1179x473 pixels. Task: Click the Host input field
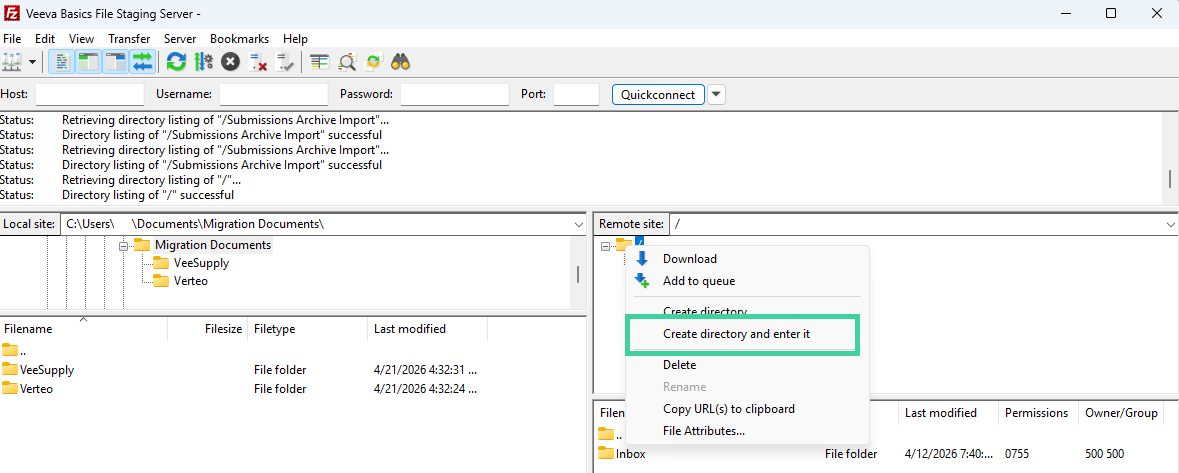(89, 94)
